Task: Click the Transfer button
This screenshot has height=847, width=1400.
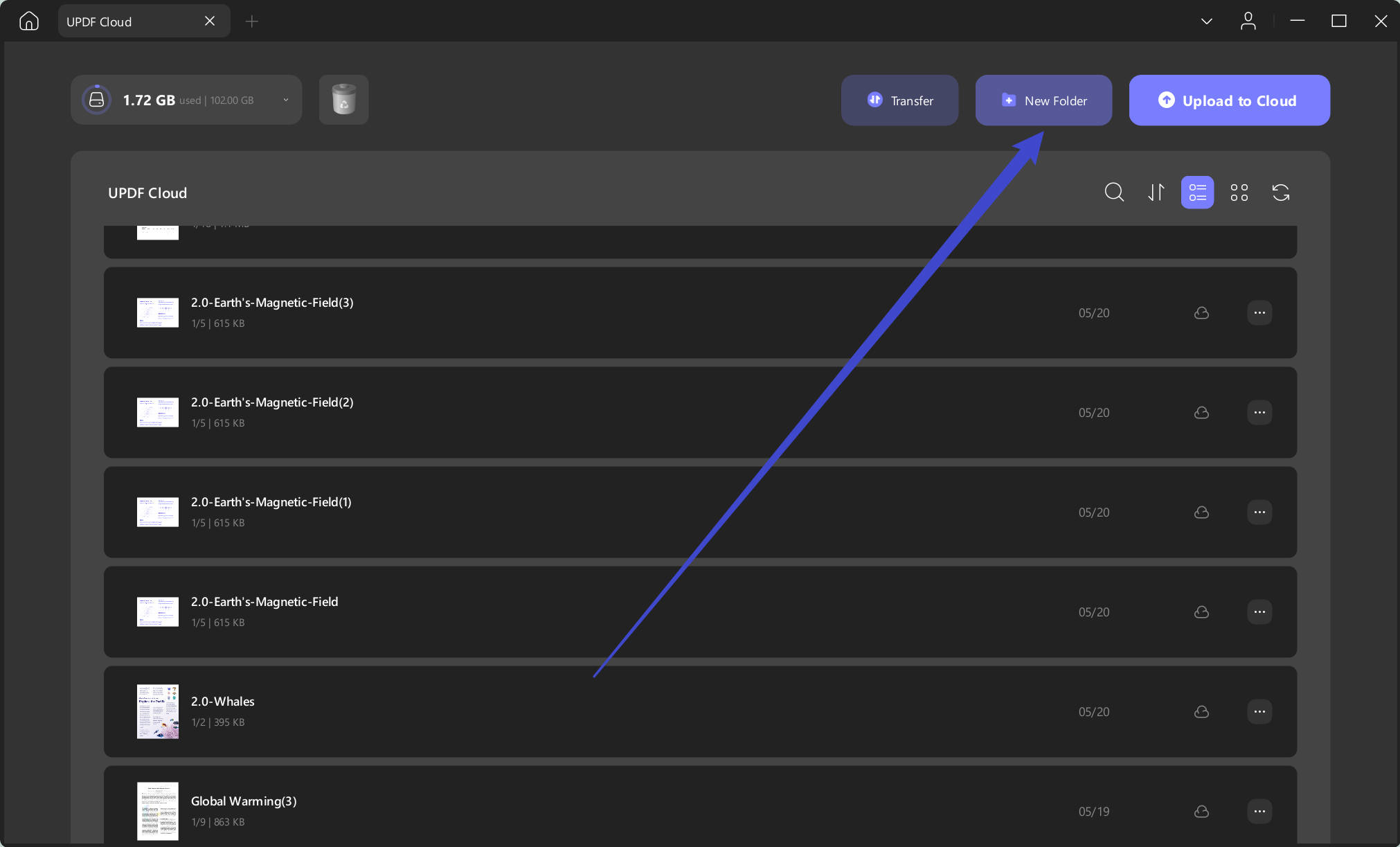Action: click(x=899, y=100)
